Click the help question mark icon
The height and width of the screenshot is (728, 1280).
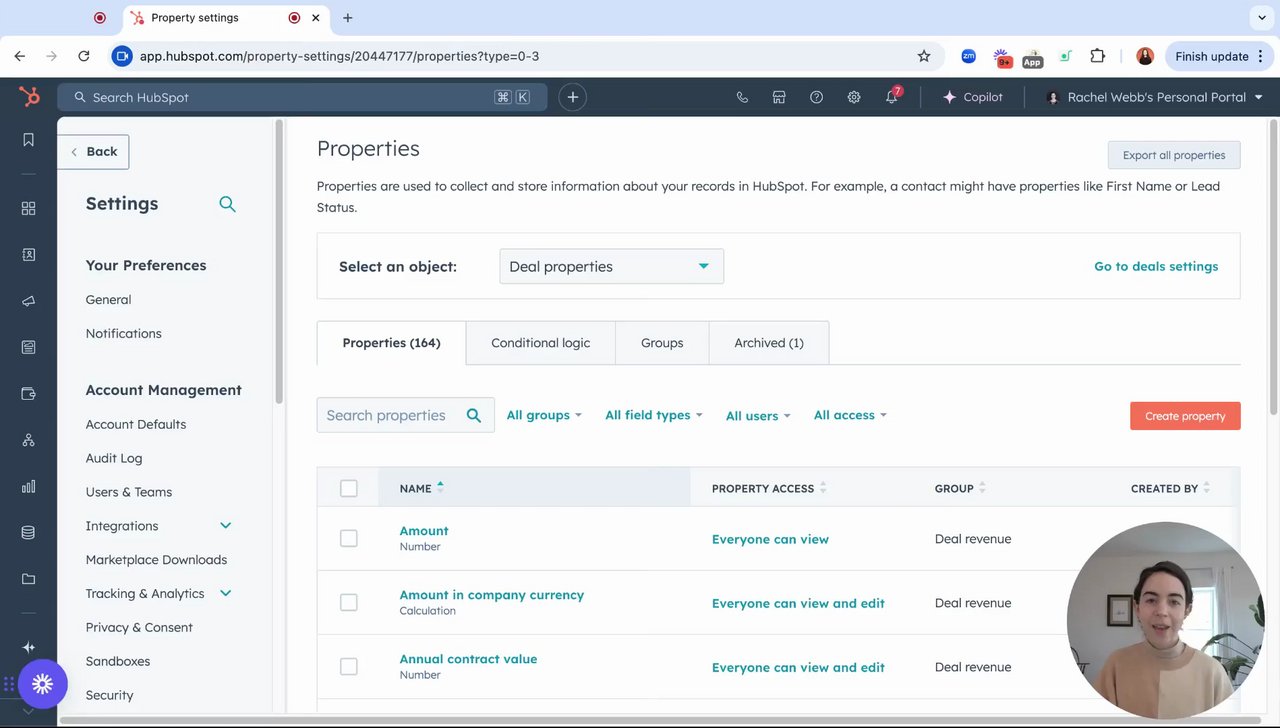pos(817,97)
